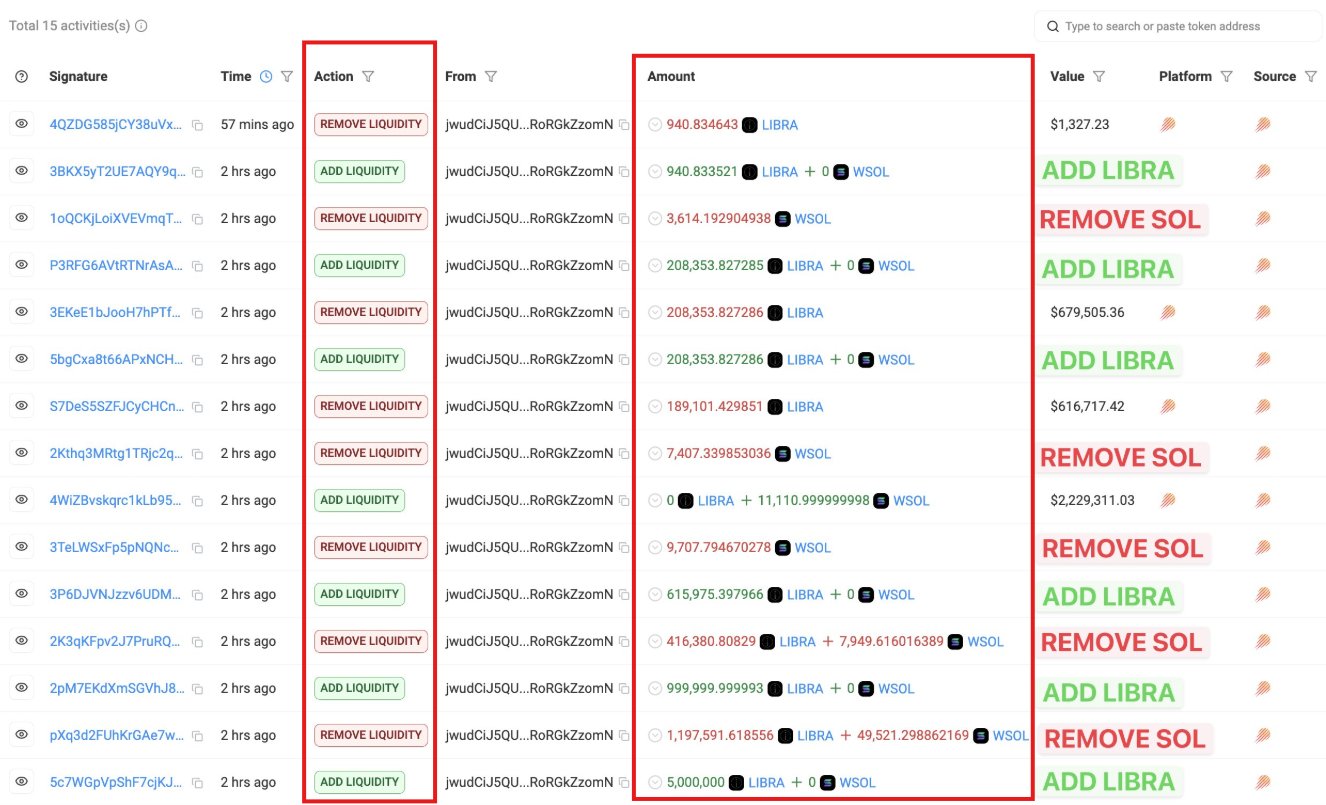Image resolution: width=1326 pixels, height=805 pixels.
Task: Open the Action column filter
Action: (x=367, y=77)
